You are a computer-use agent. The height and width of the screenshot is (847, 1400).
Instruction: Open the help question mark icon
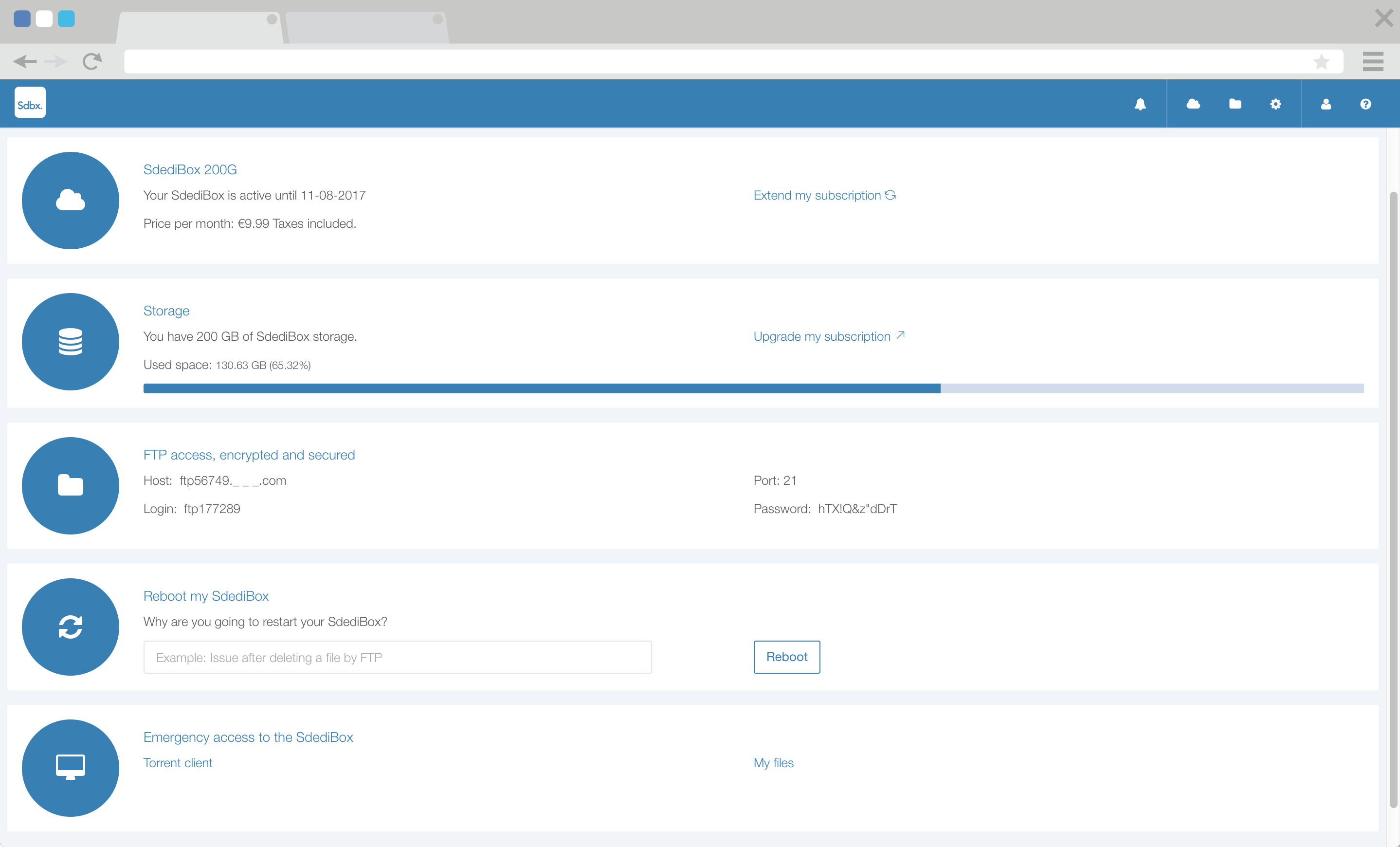tap(1365, 104)
